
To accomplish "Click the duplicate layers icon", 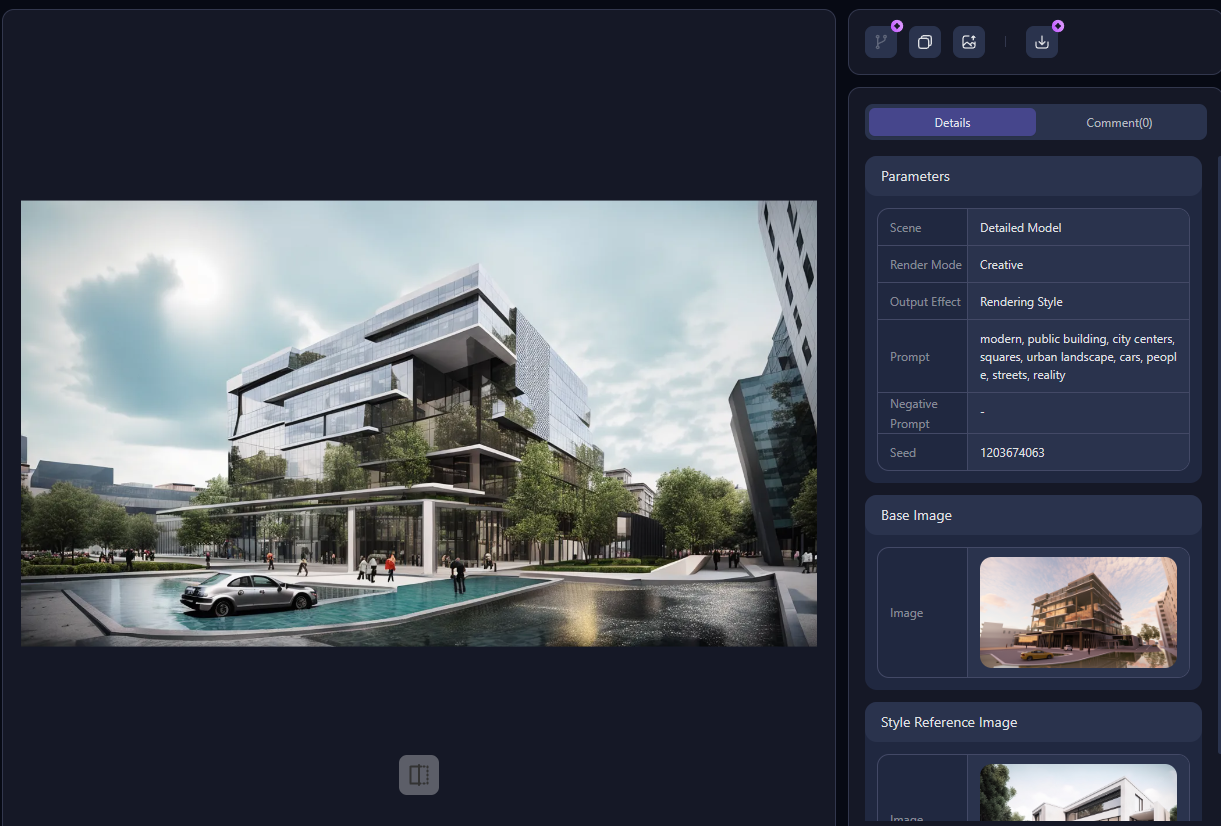I will pos(924,42).
